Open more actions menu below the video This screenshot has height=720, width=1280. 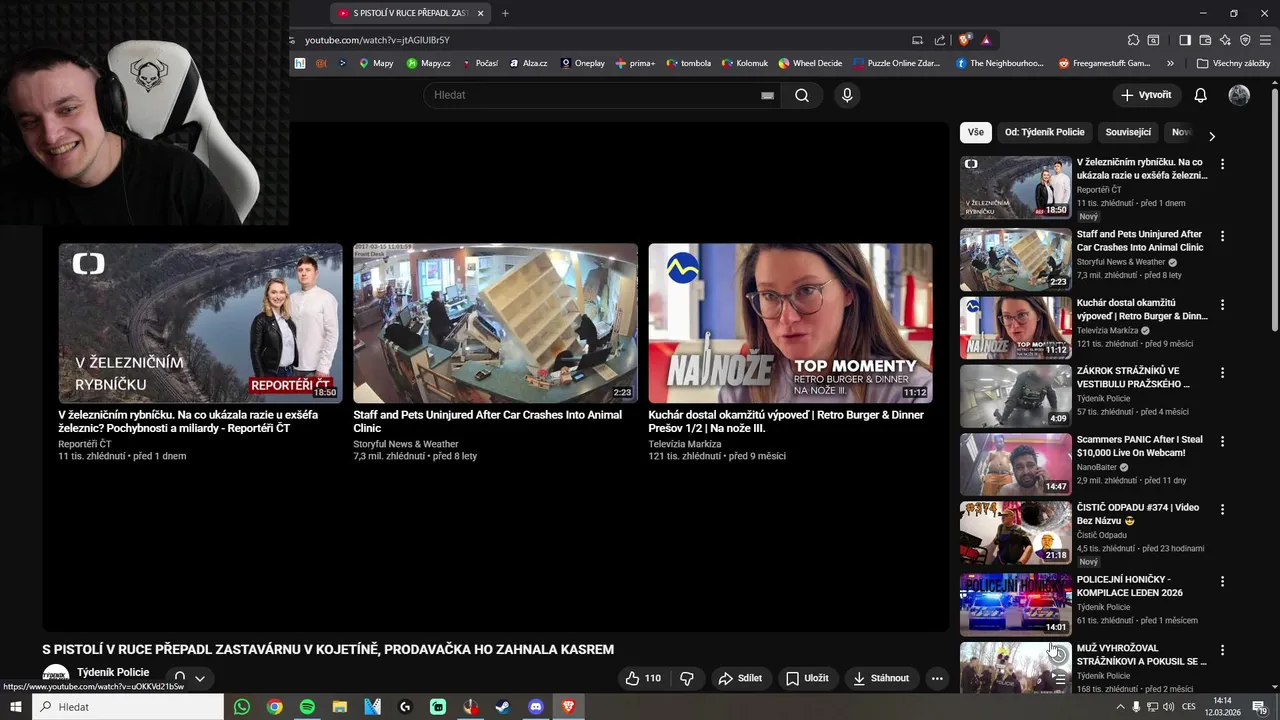937,678
